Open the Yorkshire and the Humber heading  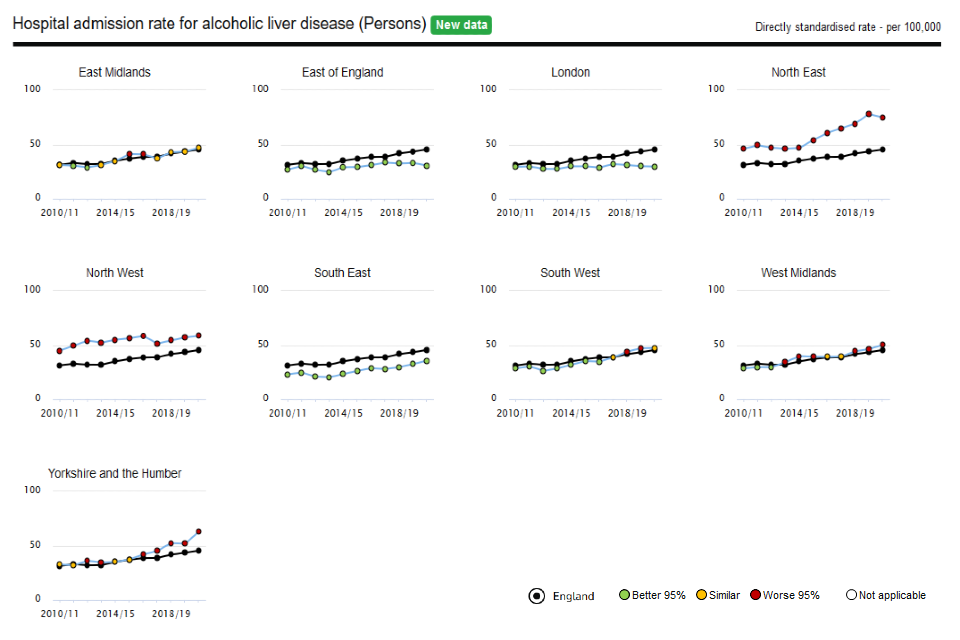(x=115, y=473)
